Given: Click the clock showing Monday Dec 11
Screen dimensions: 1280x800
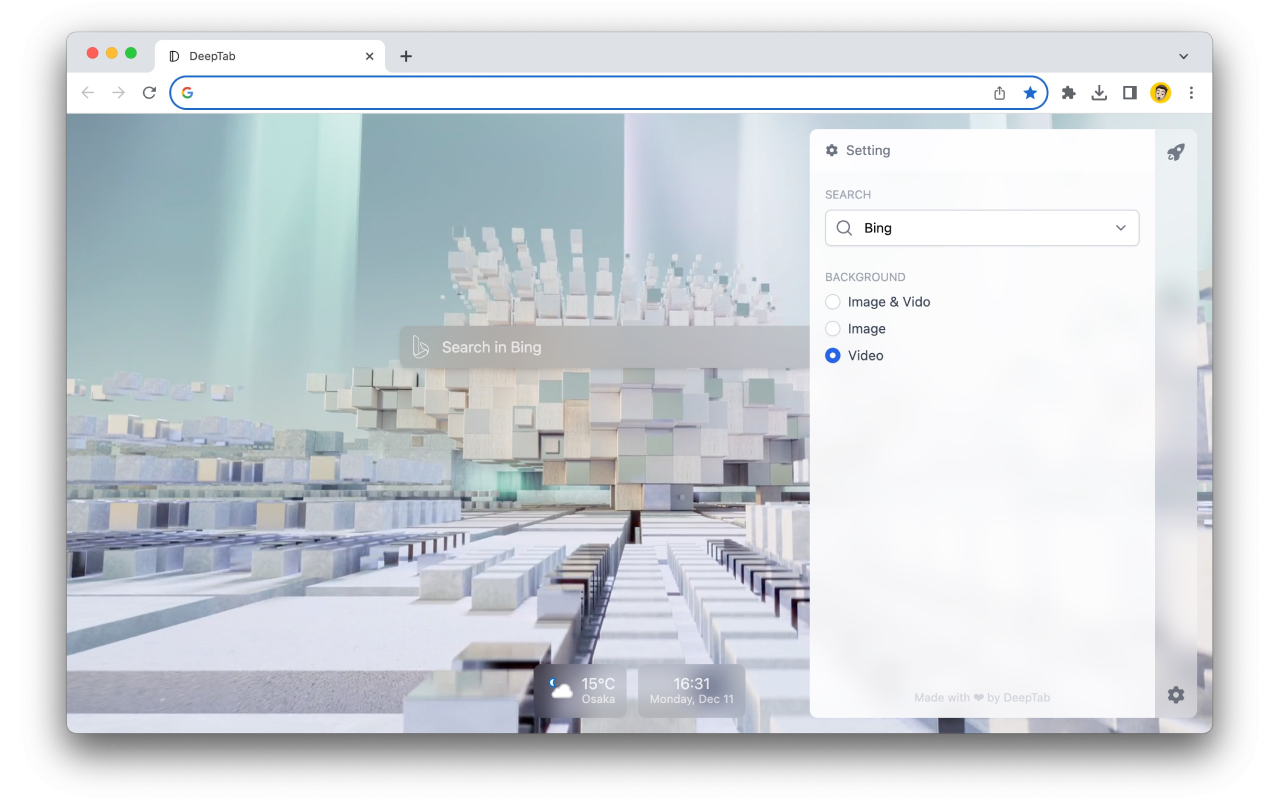Looking at the screenshot, I should 691,690.
